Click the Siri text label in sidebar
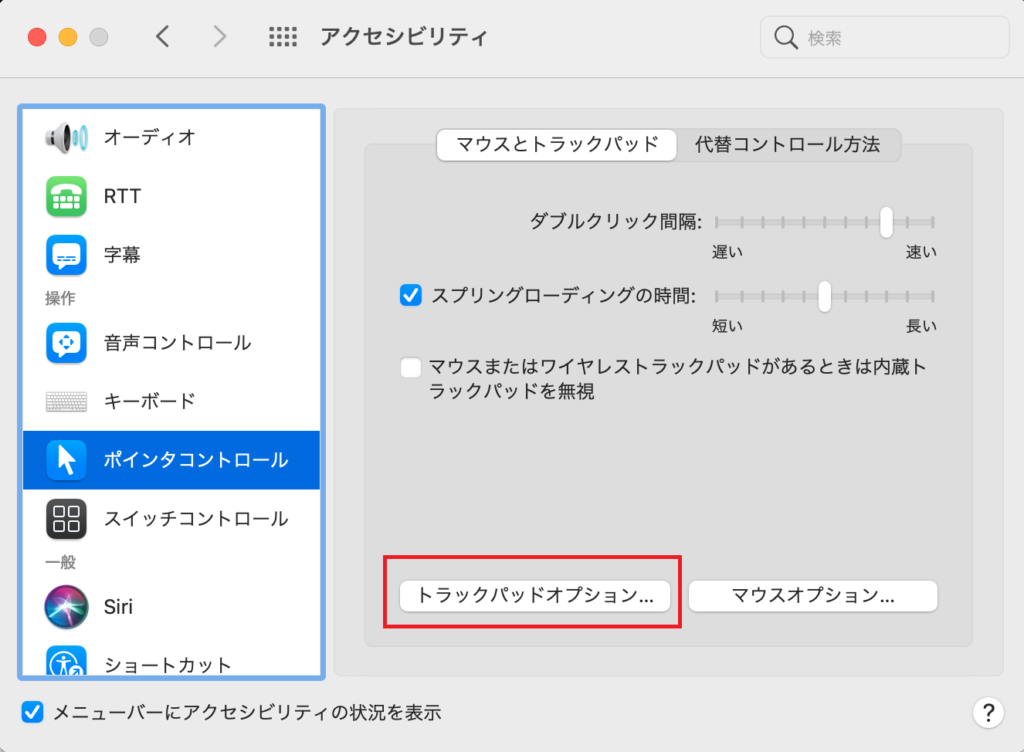 118,607
